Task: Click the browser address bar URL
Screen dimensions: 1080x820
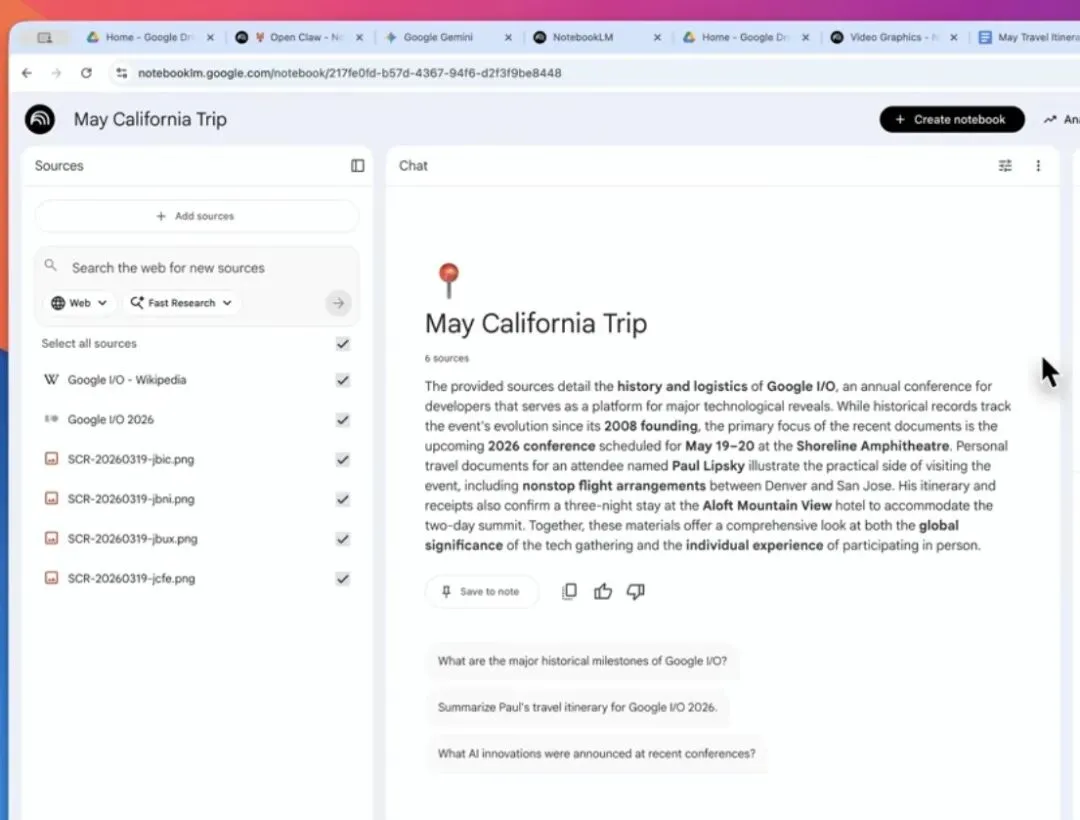Action: tap(349, 73)
